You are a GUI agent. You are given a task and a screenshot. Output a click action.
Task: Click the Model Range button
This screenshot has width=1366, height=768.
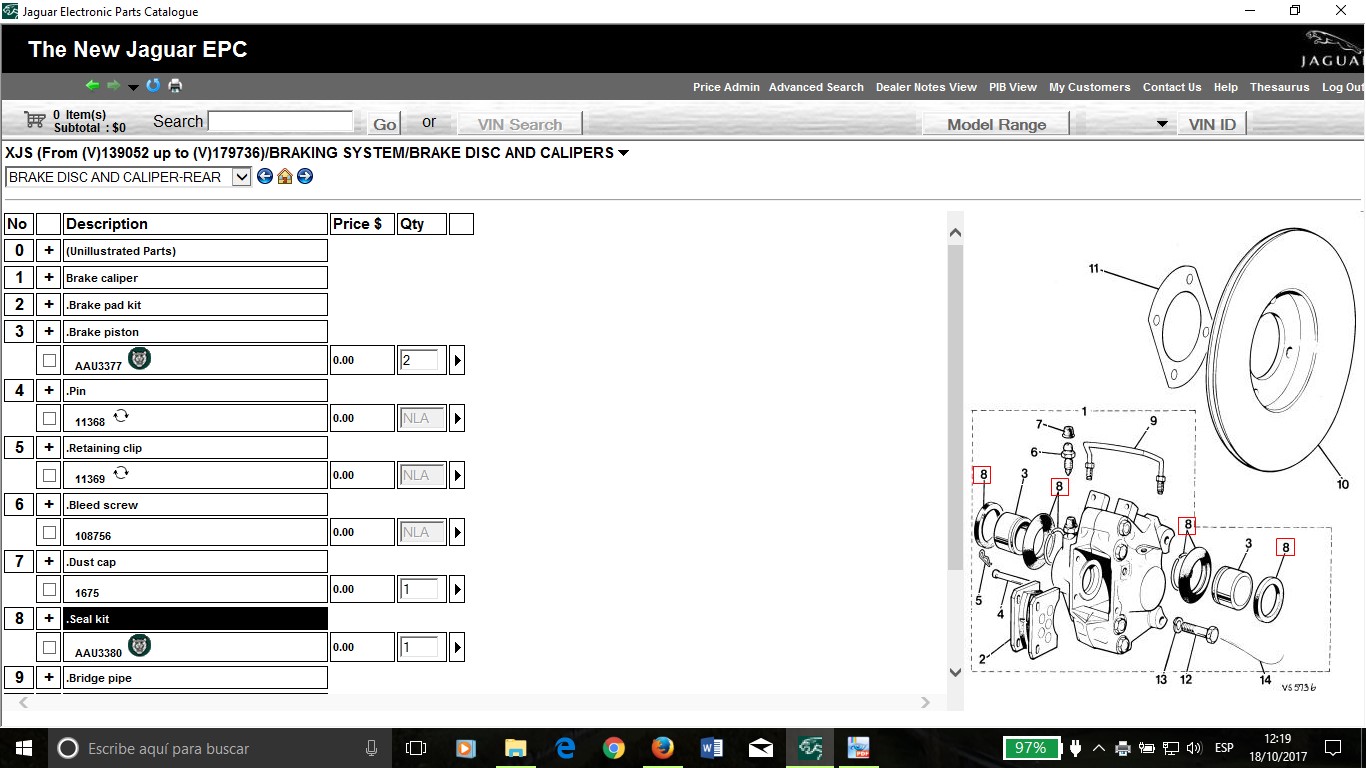(x=996, y=124)
